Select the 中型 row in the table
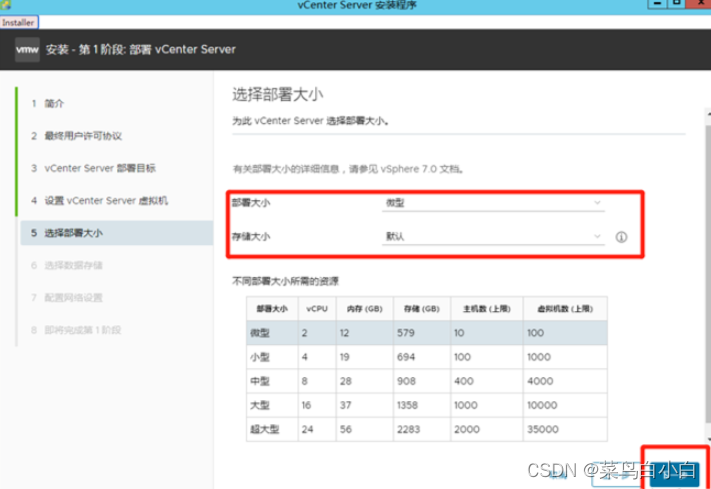 click(x=427, y=381)
